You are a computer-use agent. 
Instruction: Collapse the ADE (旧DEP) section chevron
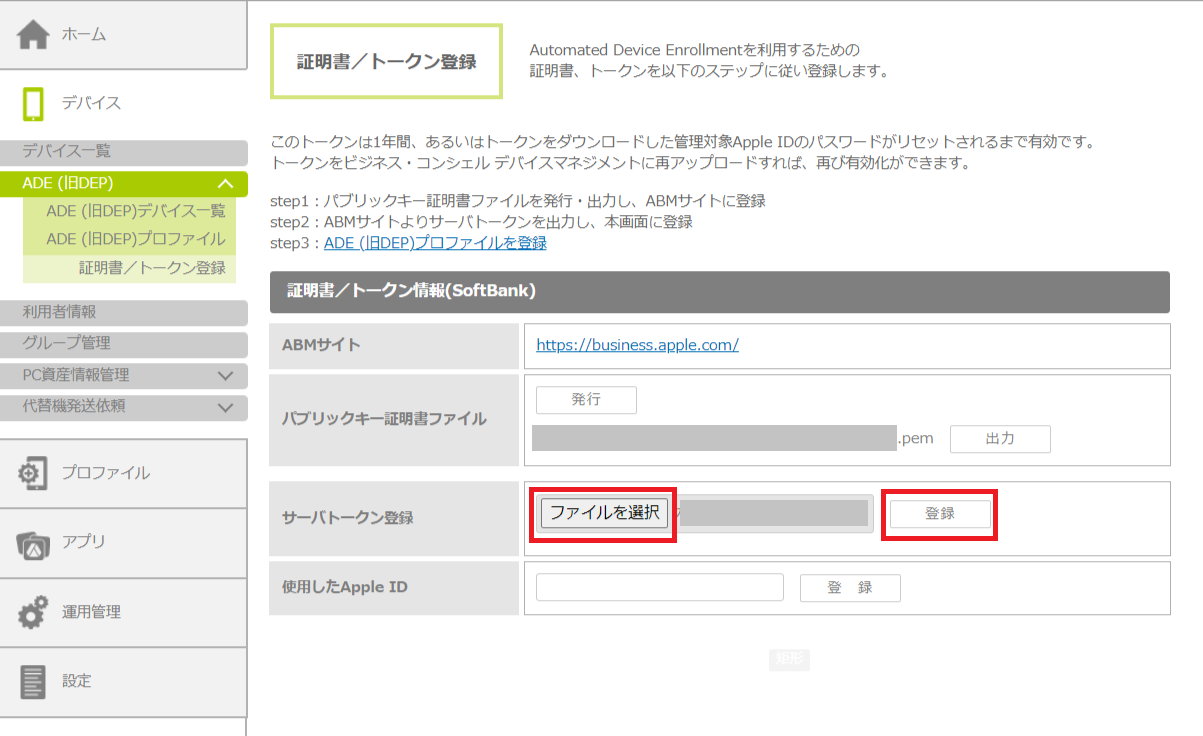(x=225, y=184)
